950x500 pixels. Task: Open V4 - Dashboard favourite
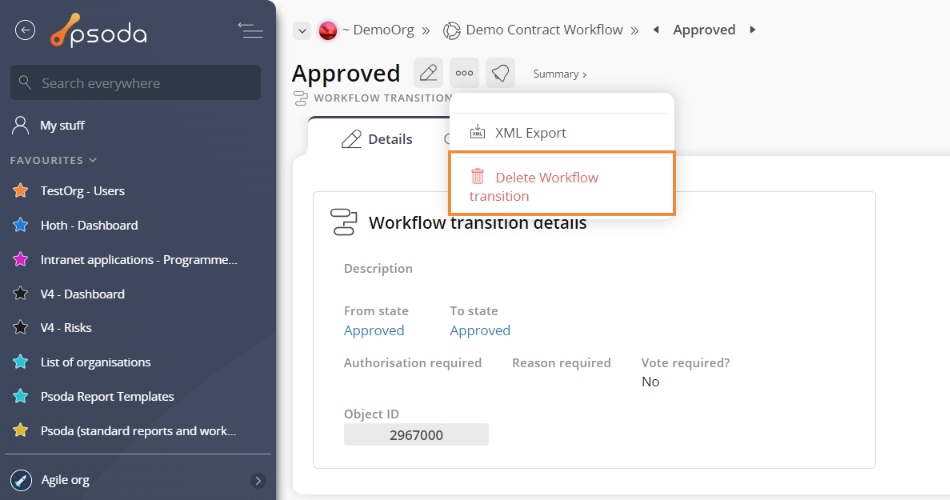(x=82, y=294)
